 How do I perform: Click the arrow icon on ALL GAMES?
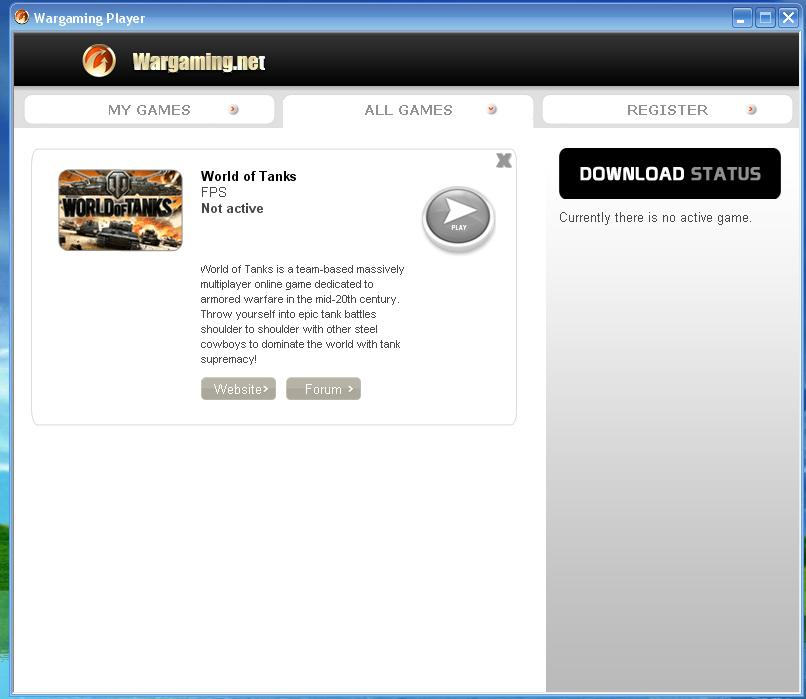[492, 109]
